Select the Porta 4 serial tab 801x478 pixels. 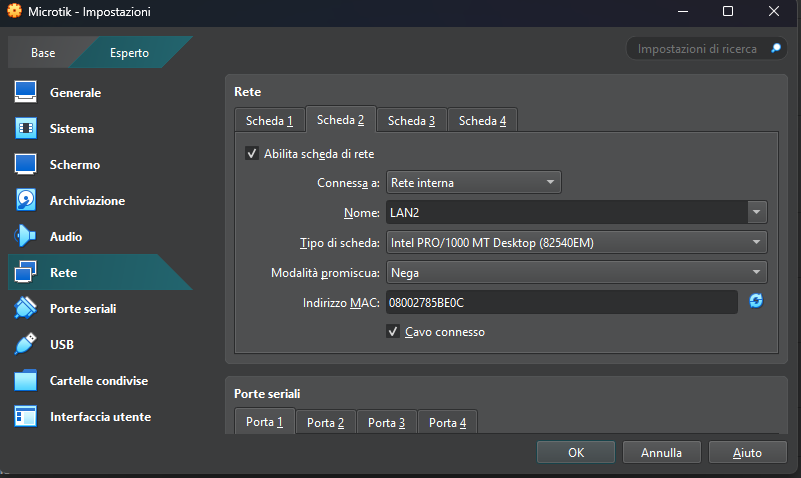[447, 423]
